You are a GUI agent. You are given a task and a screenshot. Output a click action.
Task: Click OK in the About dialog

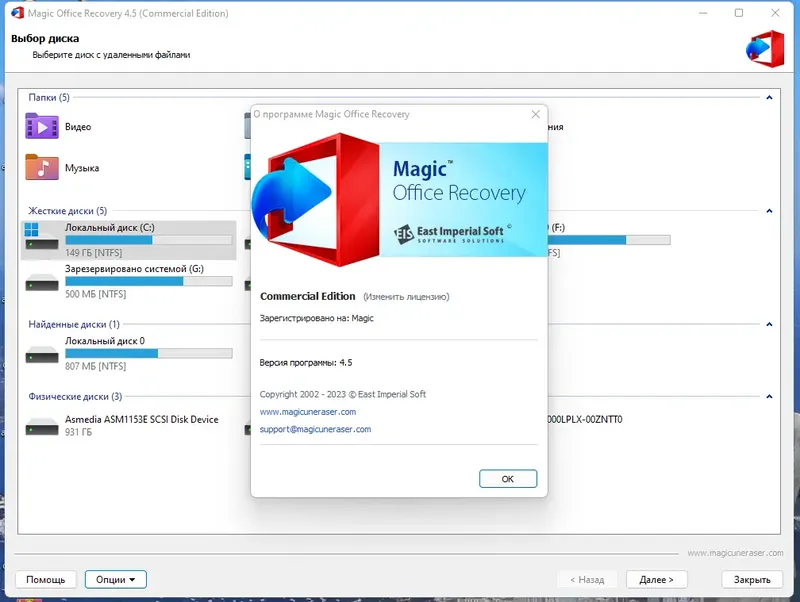[x=508, y=479]
